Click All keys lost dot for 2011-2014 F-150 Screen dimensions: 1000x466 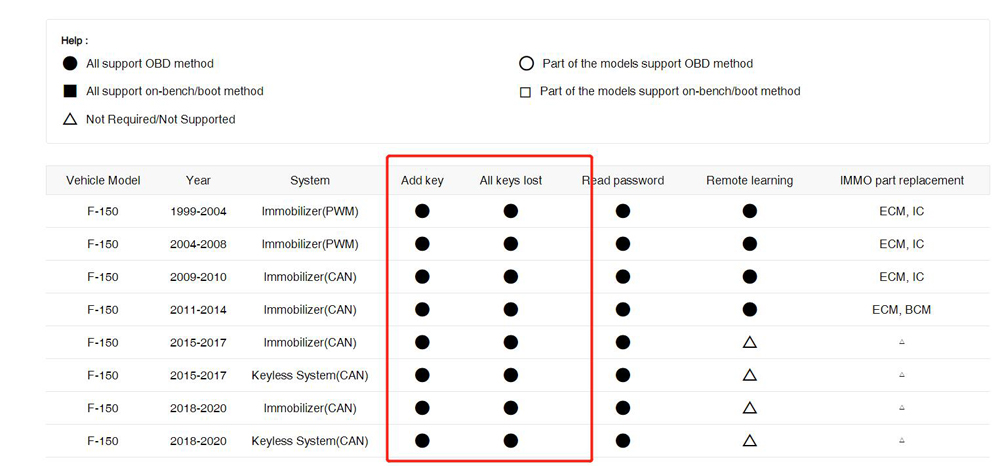coord(510,310)
